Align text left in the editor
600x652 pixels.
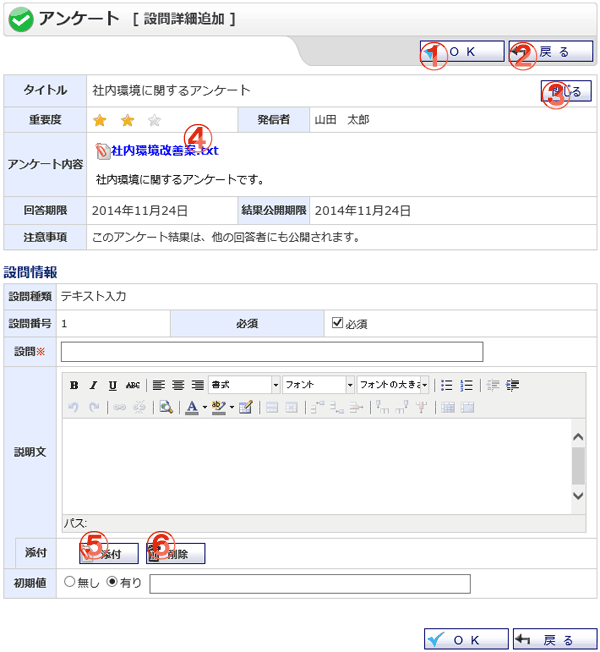pos(158,385)
